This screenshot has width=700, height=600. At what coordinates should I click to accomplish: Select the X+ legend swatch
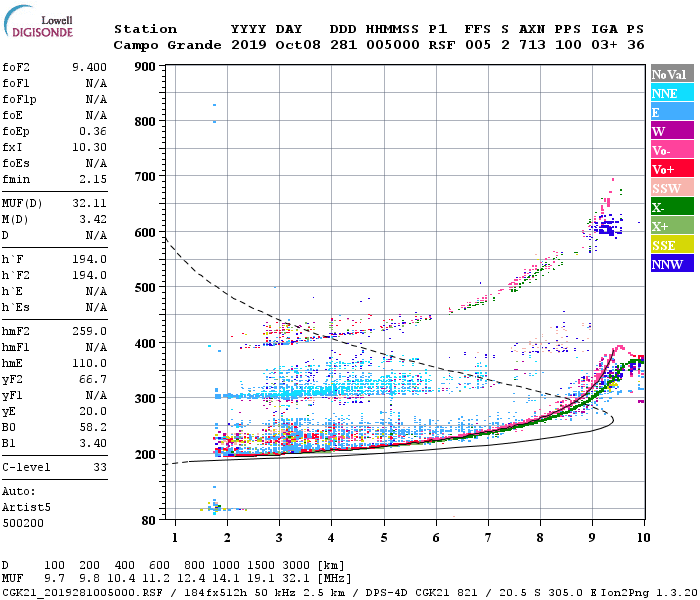[672, 225]
